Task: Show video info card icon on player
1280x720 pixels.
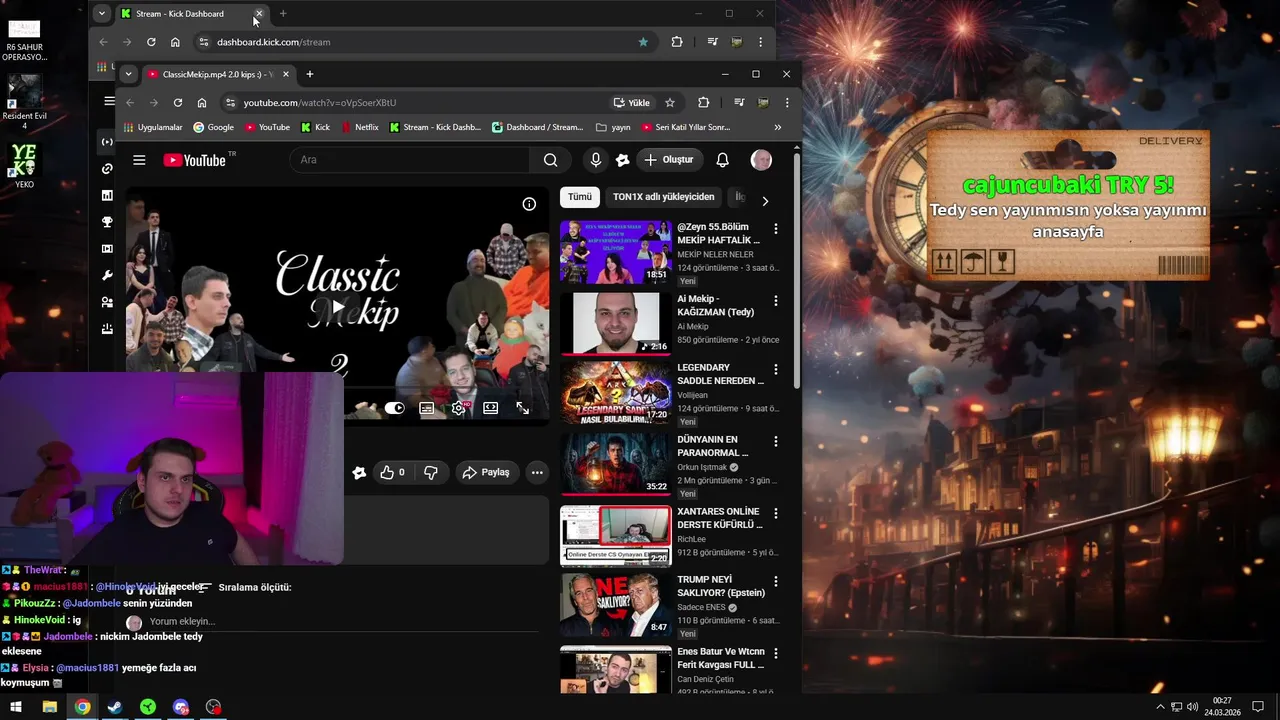Action: [x=529, y=204]
